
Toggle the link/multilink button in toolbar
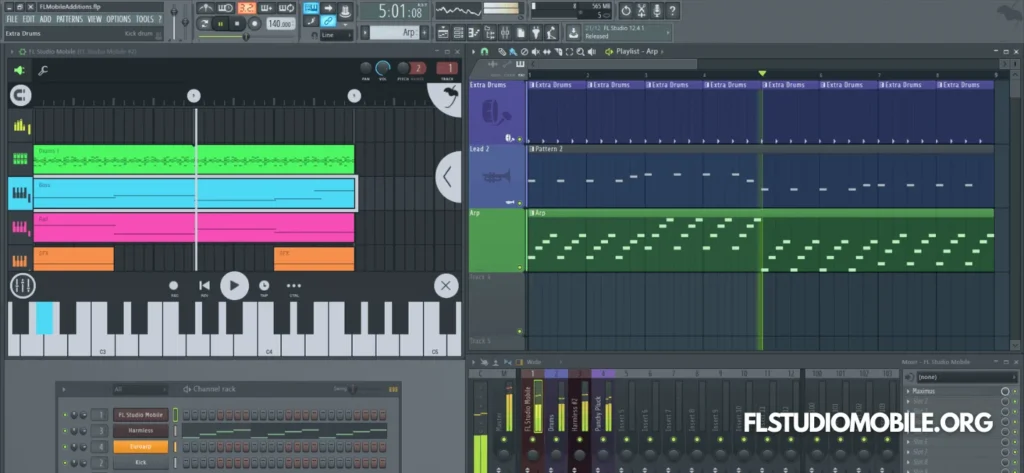(x=328, y=22)
